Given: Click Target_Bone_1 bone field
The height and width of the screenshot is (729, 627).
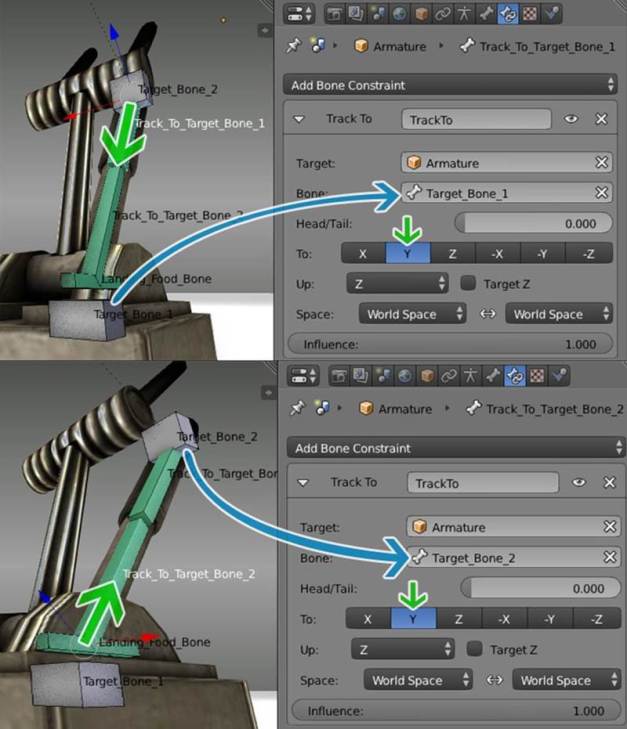Looking at the screenshot, I should click(x=506, y=193).
